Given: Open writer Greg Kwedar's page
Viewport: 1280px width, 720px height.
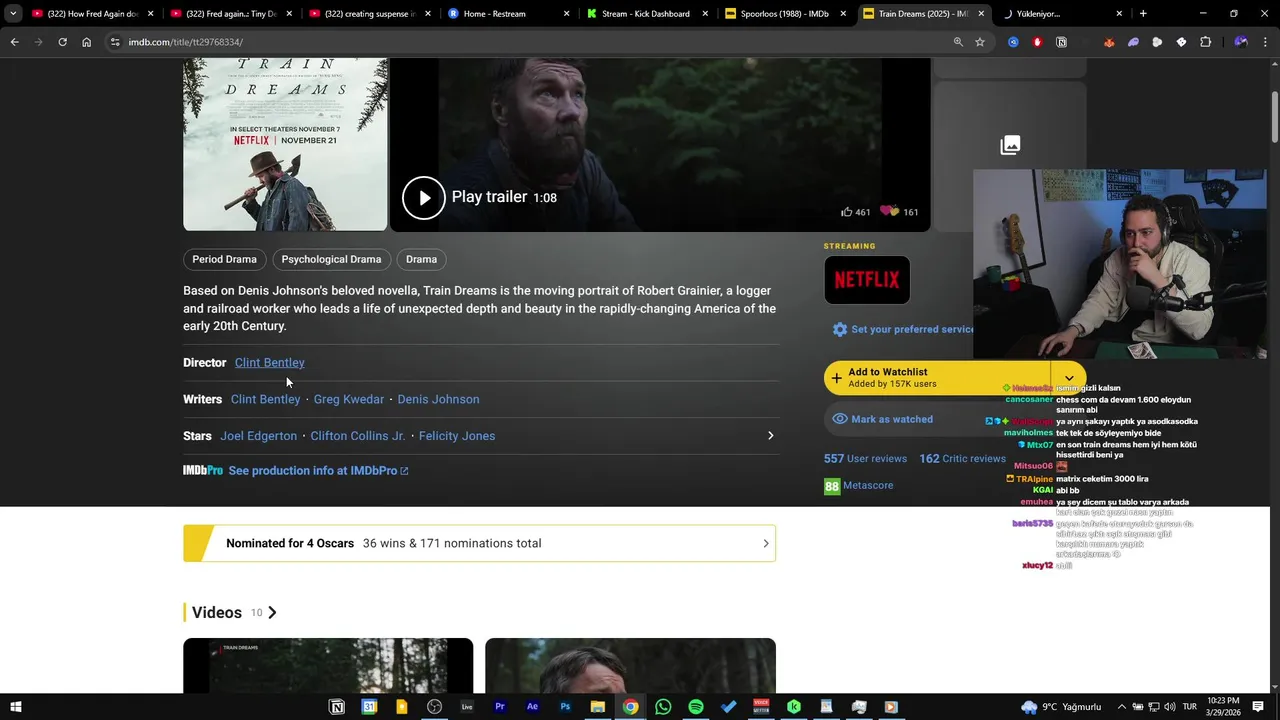Looking at the screenshot, I should [x=349, y=399].
